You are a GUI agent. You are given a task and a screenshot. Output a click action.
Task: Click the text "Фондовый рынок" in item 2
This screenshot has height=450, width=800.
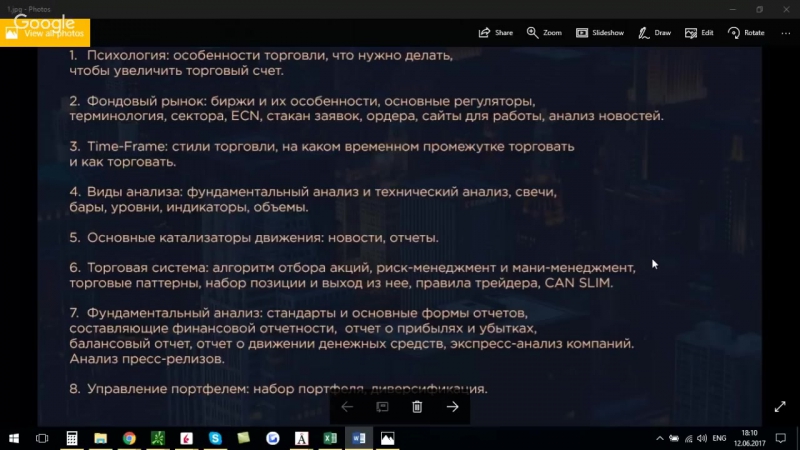[x=146, y=101]
